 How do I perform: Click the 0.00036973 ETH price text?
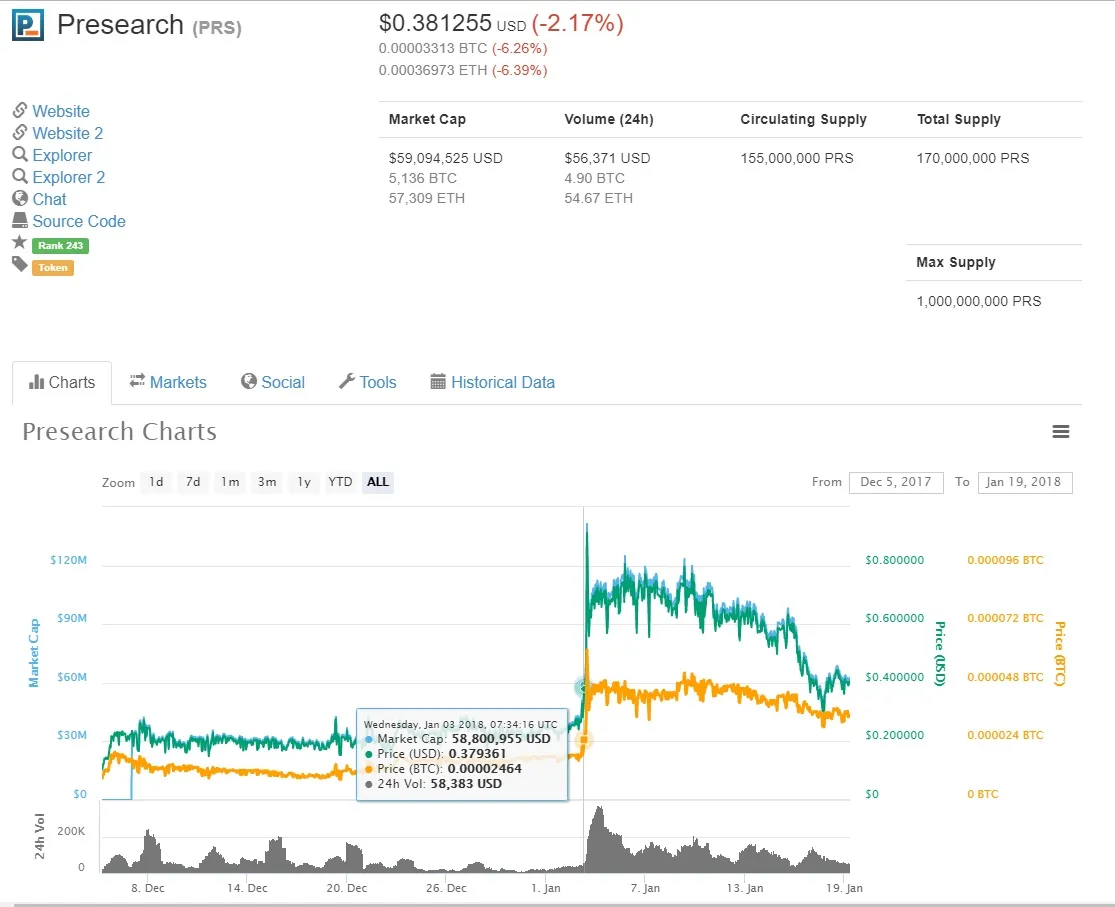433,70
